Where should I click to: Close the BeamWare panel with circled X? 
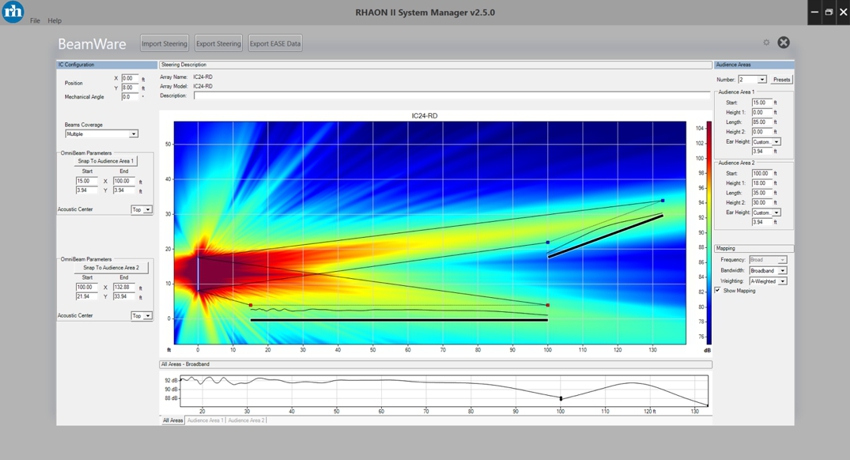783,42
